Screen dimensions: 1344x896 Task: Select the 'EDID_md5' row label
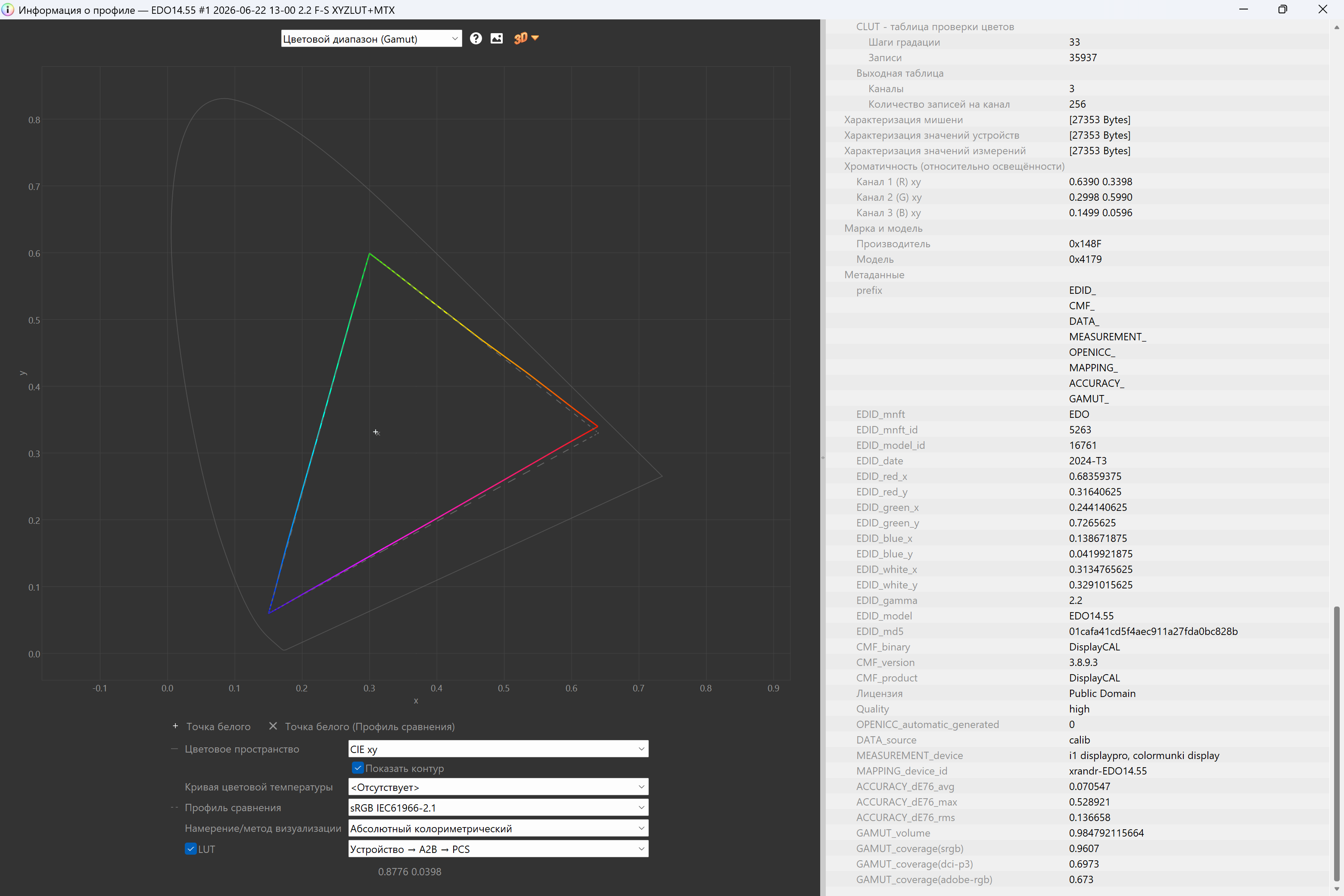tap(880, 632)
